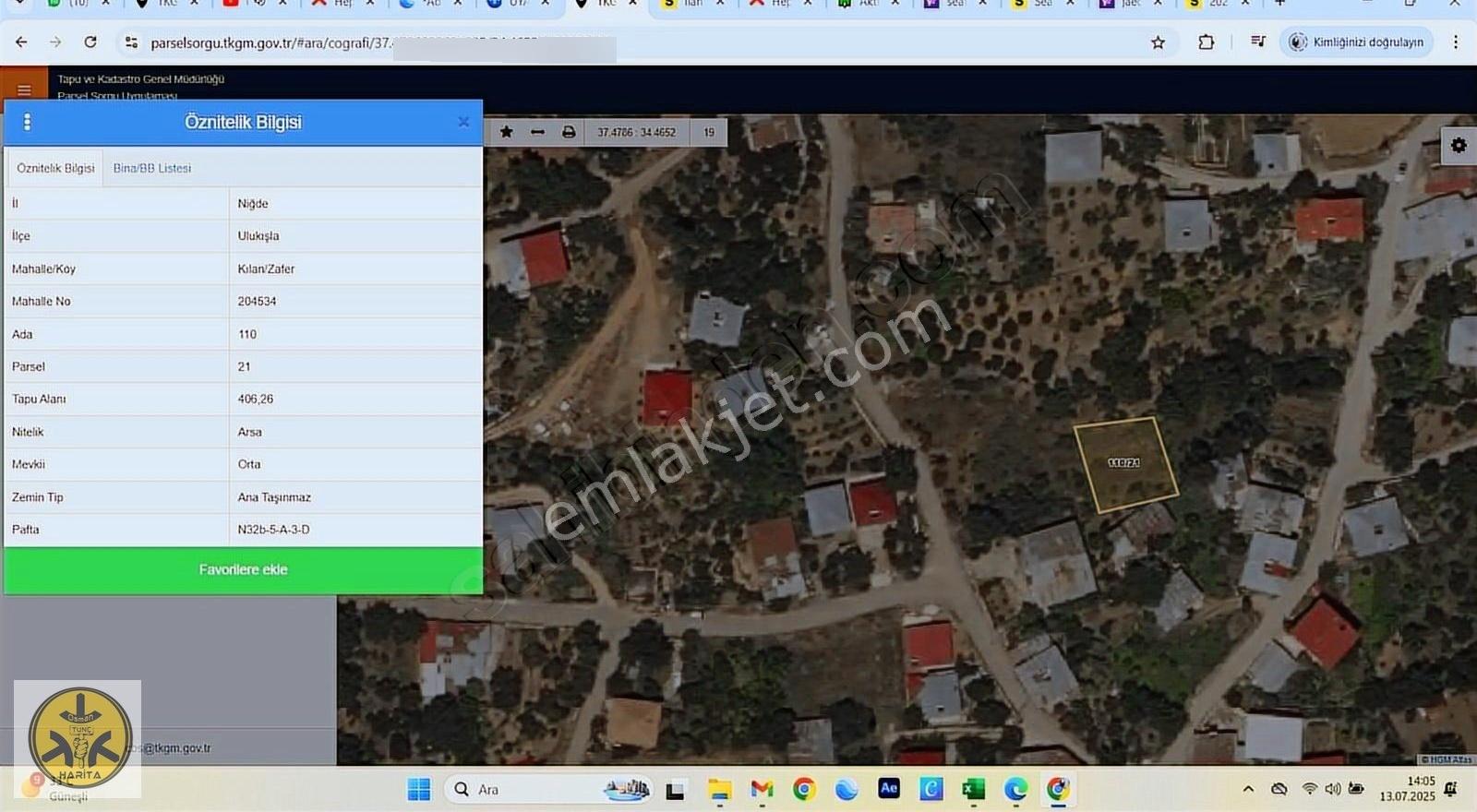Click the Zemin Tip label
Image resolution: width=1477 pixels, height=812 pixels.
(x=38, y=497)
